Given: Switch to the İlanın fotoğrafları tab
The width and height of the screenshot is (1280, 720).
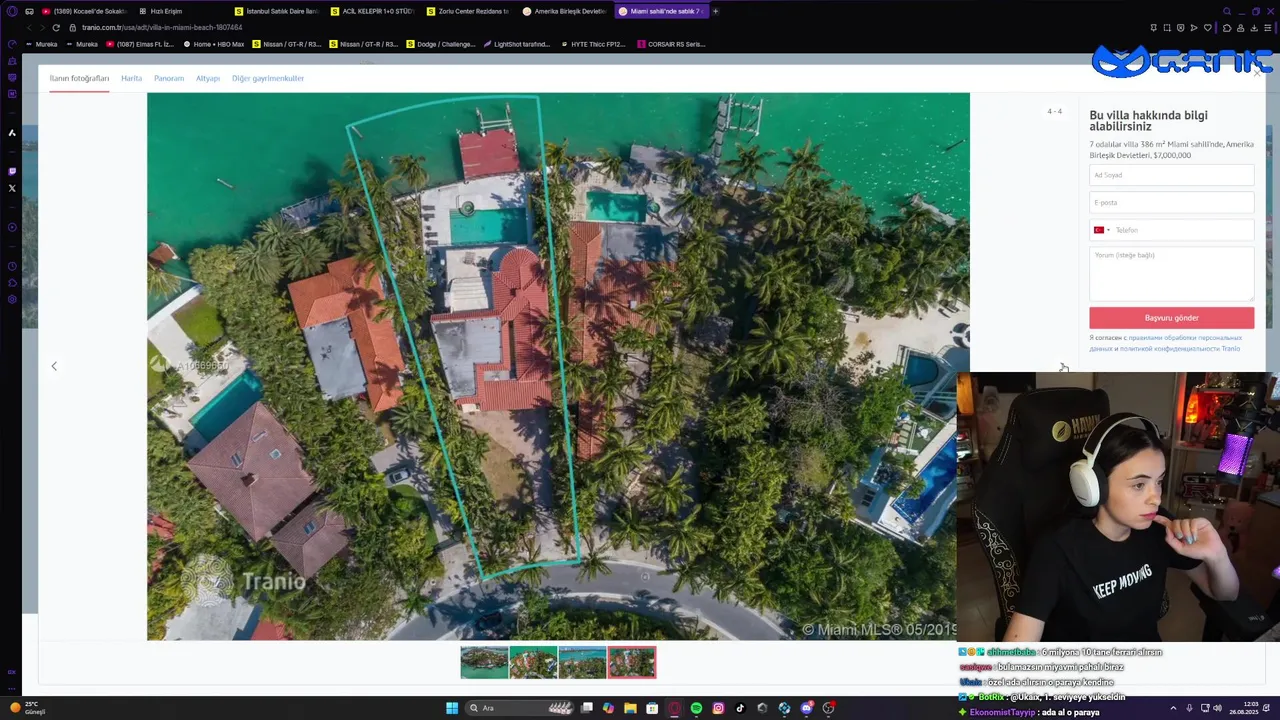Looking at the screenshot, I should 79,78.
